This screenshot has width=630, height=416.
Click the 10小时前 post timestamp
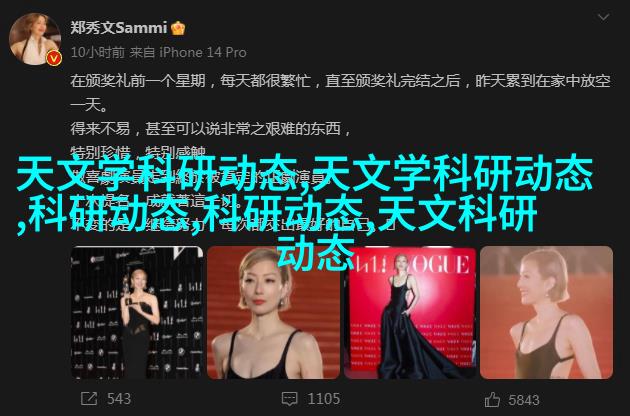pyautogui.click(x=98, y=52)
